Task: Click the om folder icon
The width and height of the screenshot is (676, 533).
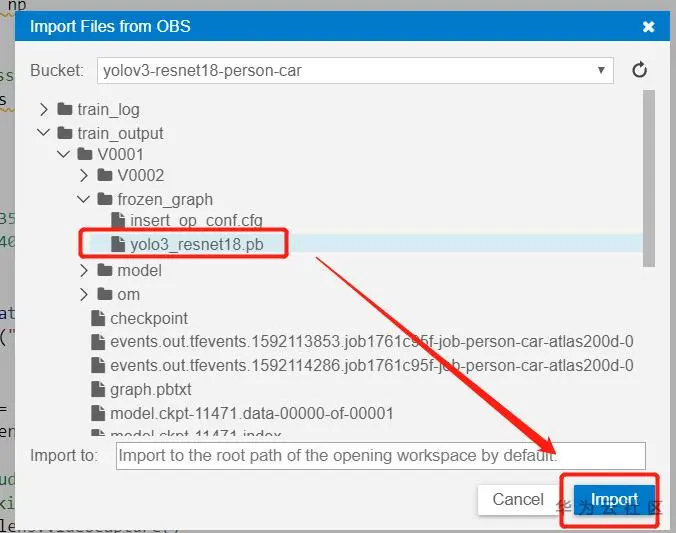Action: point(105,294)
